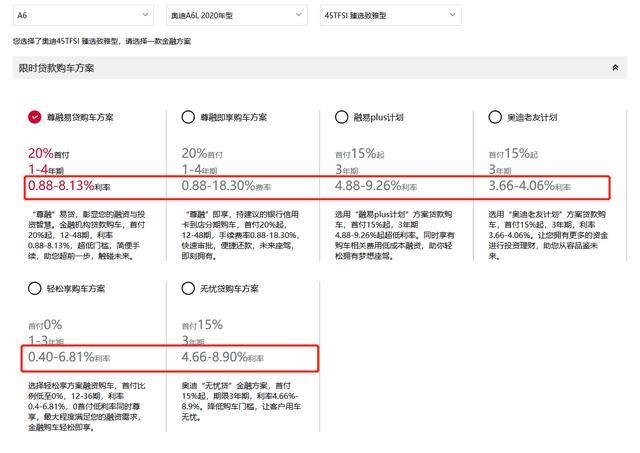Click the 无忧贷 plan description paragraph
The height and width of the screenshot is (453, 640).
click(x=241, y=401)
